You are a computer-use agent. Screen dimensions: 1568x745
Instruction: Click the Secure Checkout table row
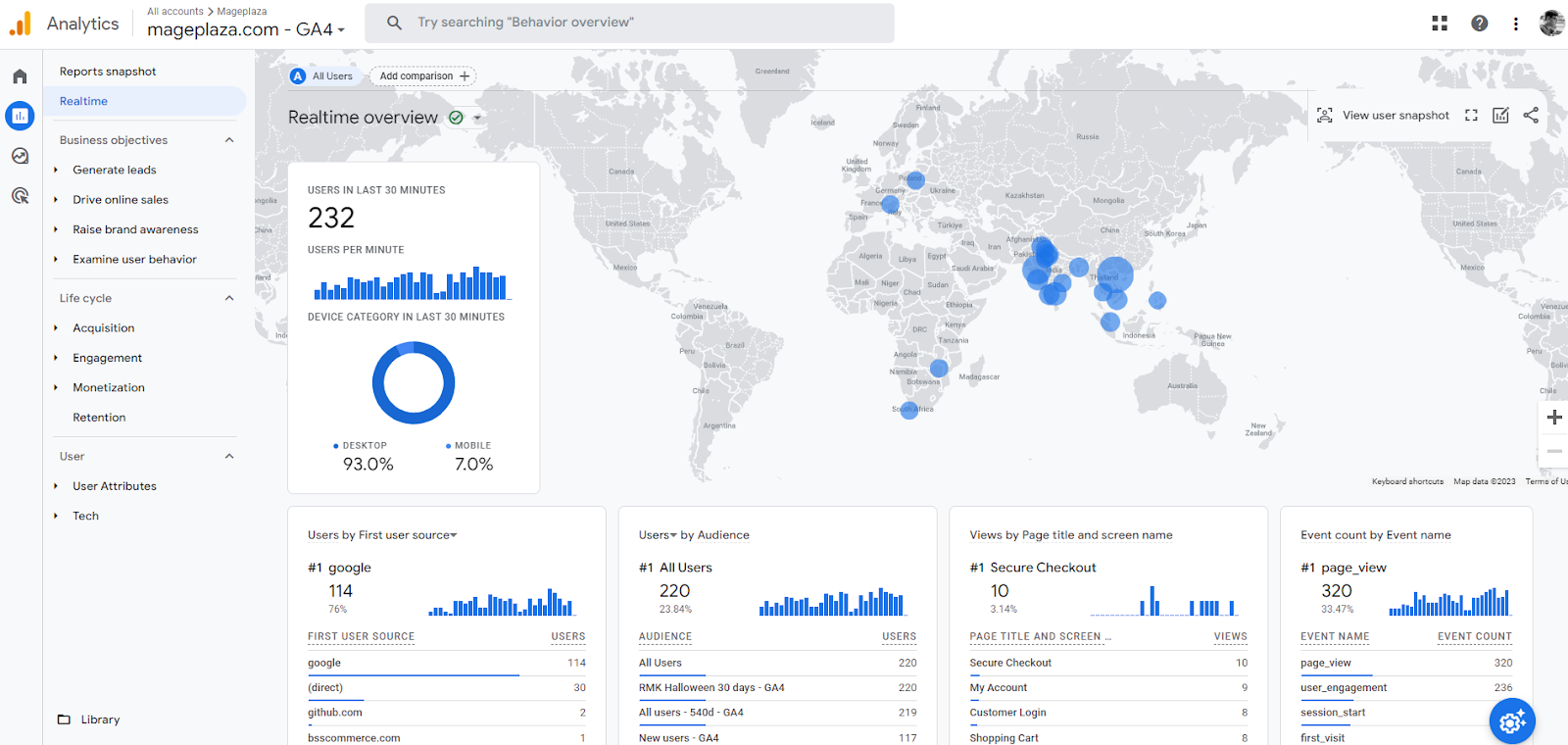tap(1108, 664)
